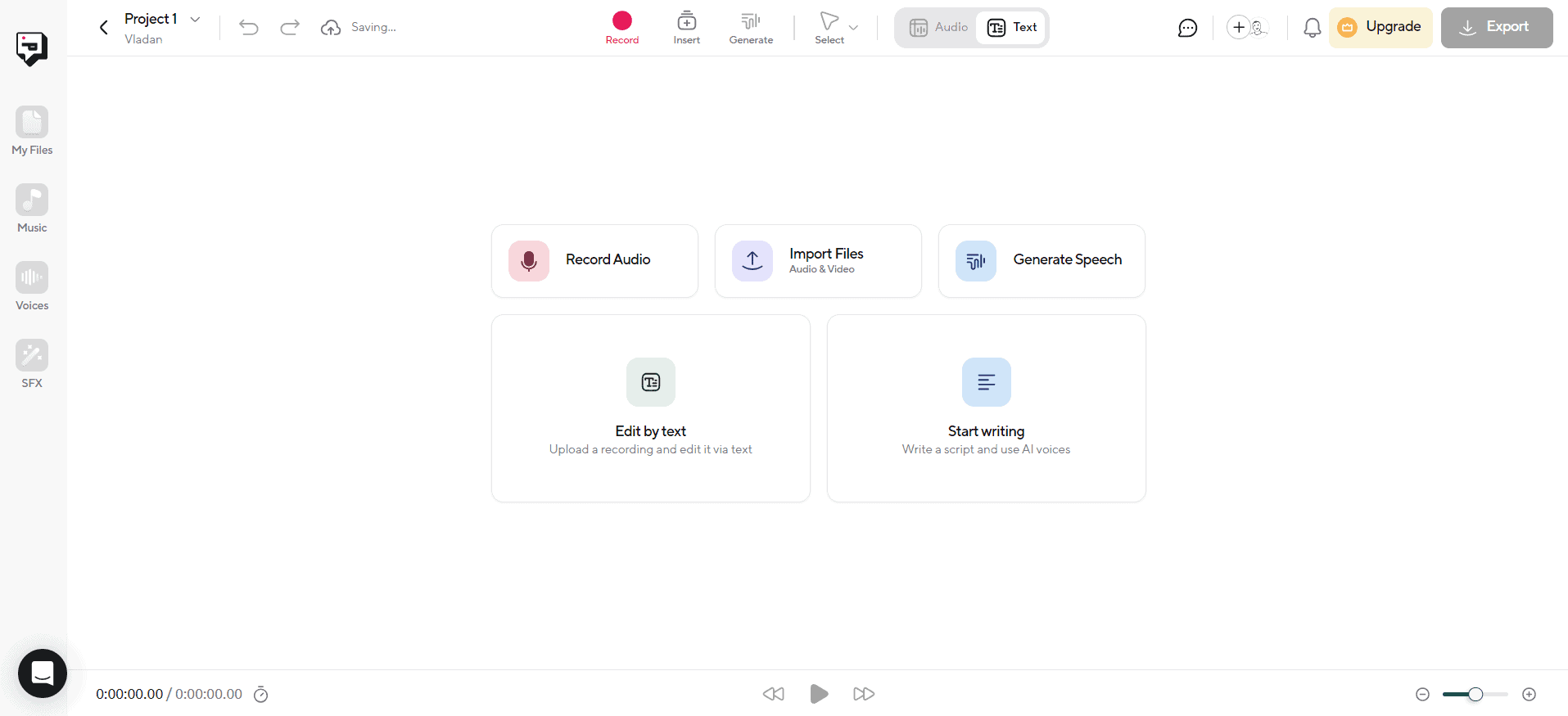
Task: Open the Insert tool
Action: tap(687, 28)
